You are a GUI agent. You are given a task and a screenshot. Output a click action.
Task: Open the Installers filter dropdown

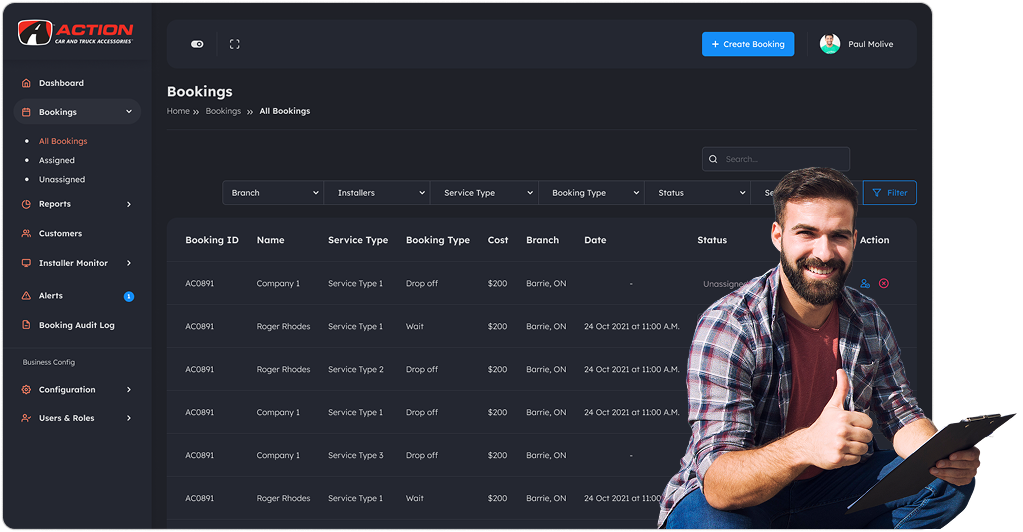tap(377, 193)
